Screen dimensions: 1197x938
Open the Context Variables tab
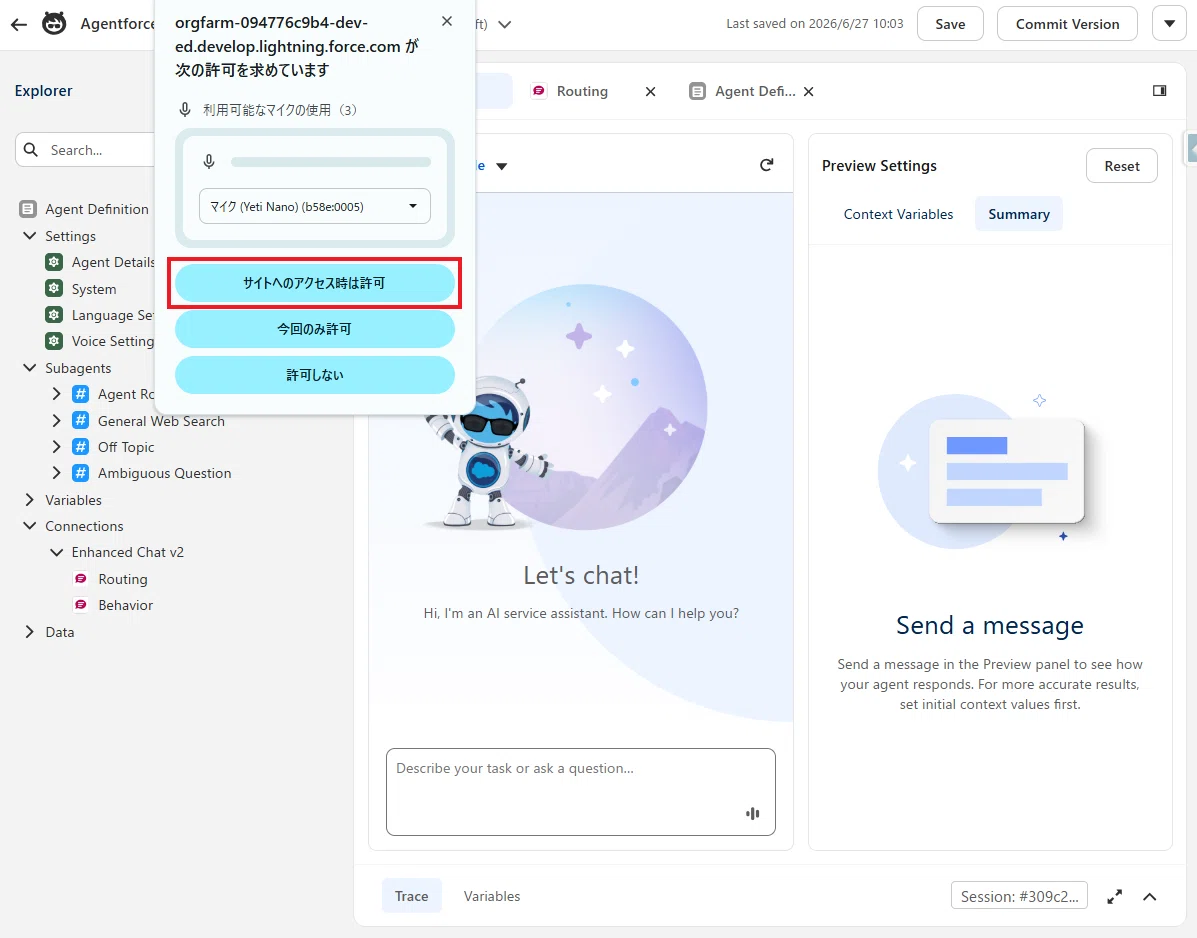[898, 214]
